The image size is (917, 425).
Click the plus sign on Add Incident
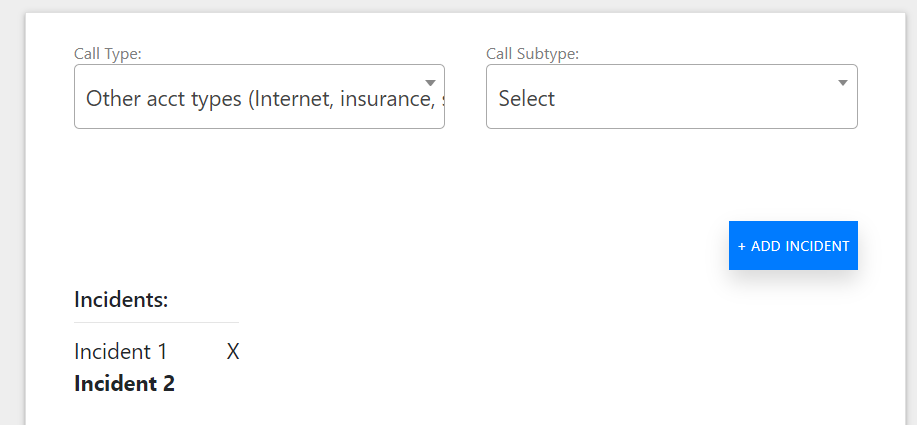point(742,247)
